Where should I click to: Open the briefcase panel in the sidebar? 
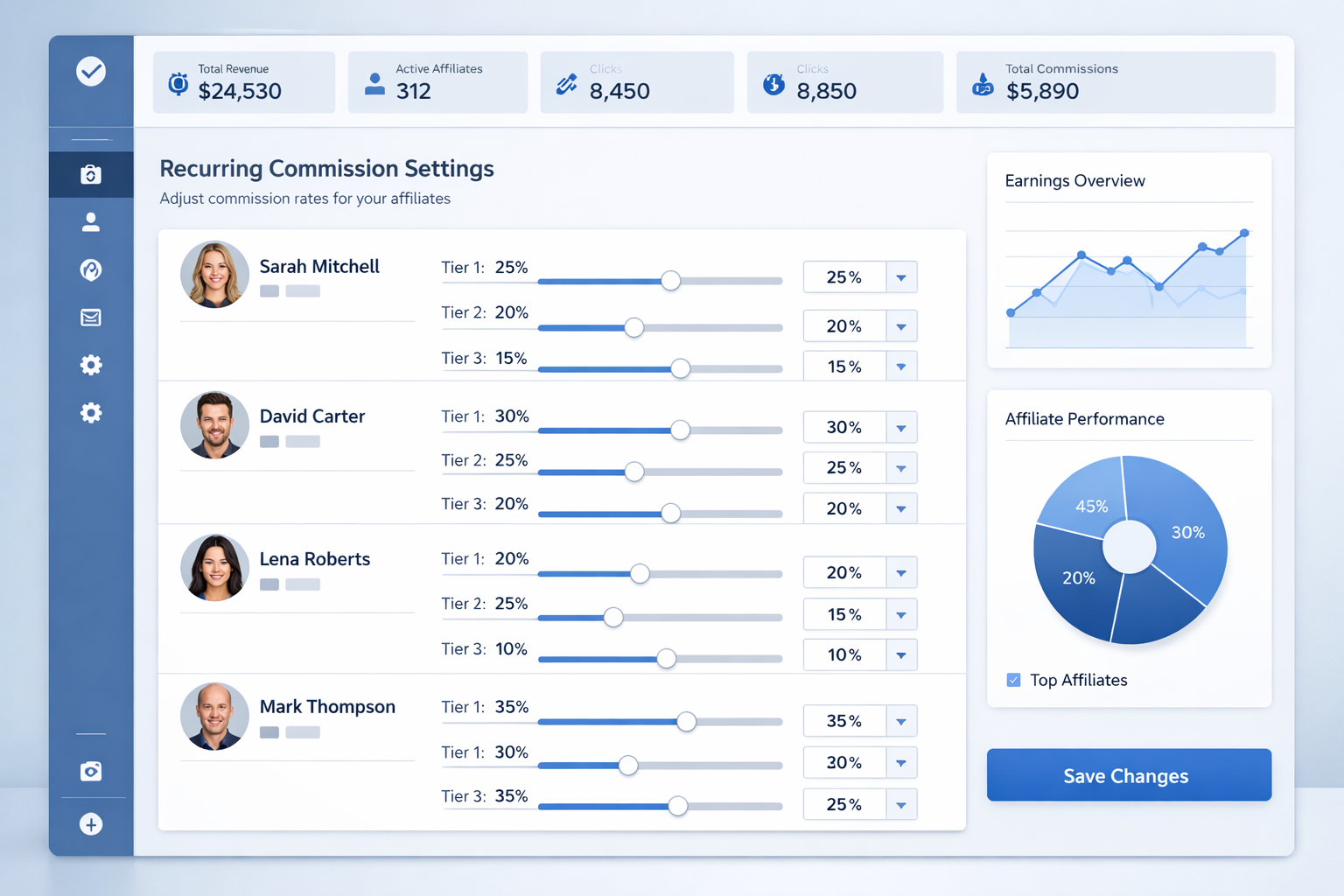click(90, 174)
